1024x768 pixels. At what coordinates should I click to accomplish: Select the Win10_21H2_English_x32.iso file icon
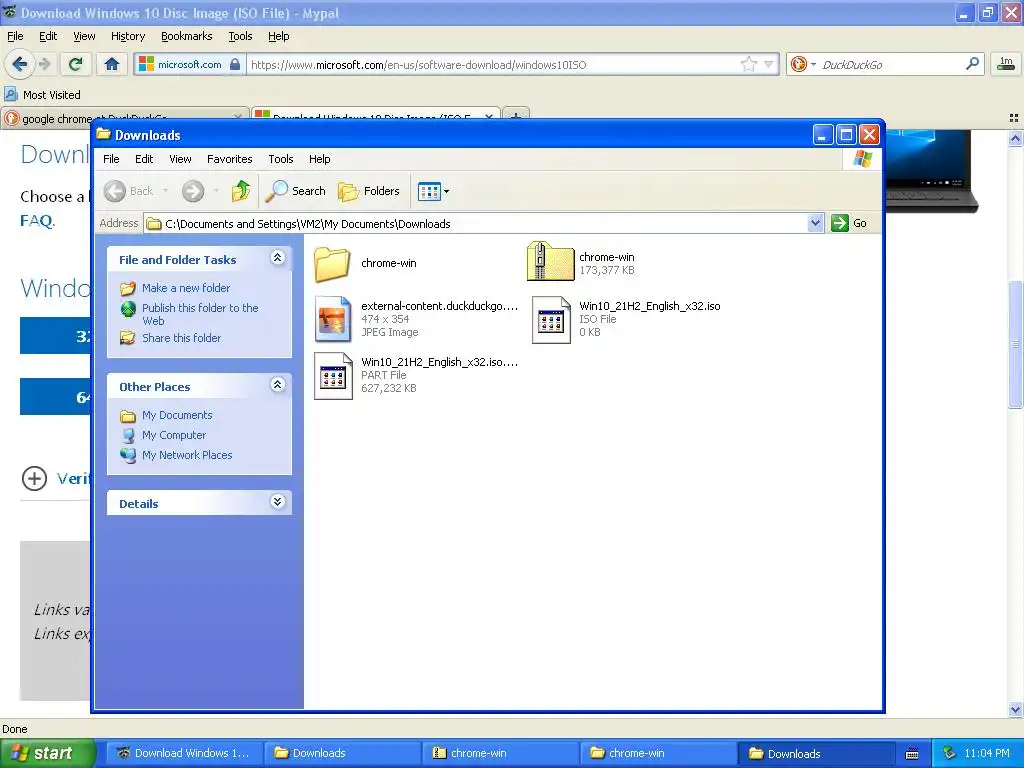pyautogui.click(x=551, y=319)
